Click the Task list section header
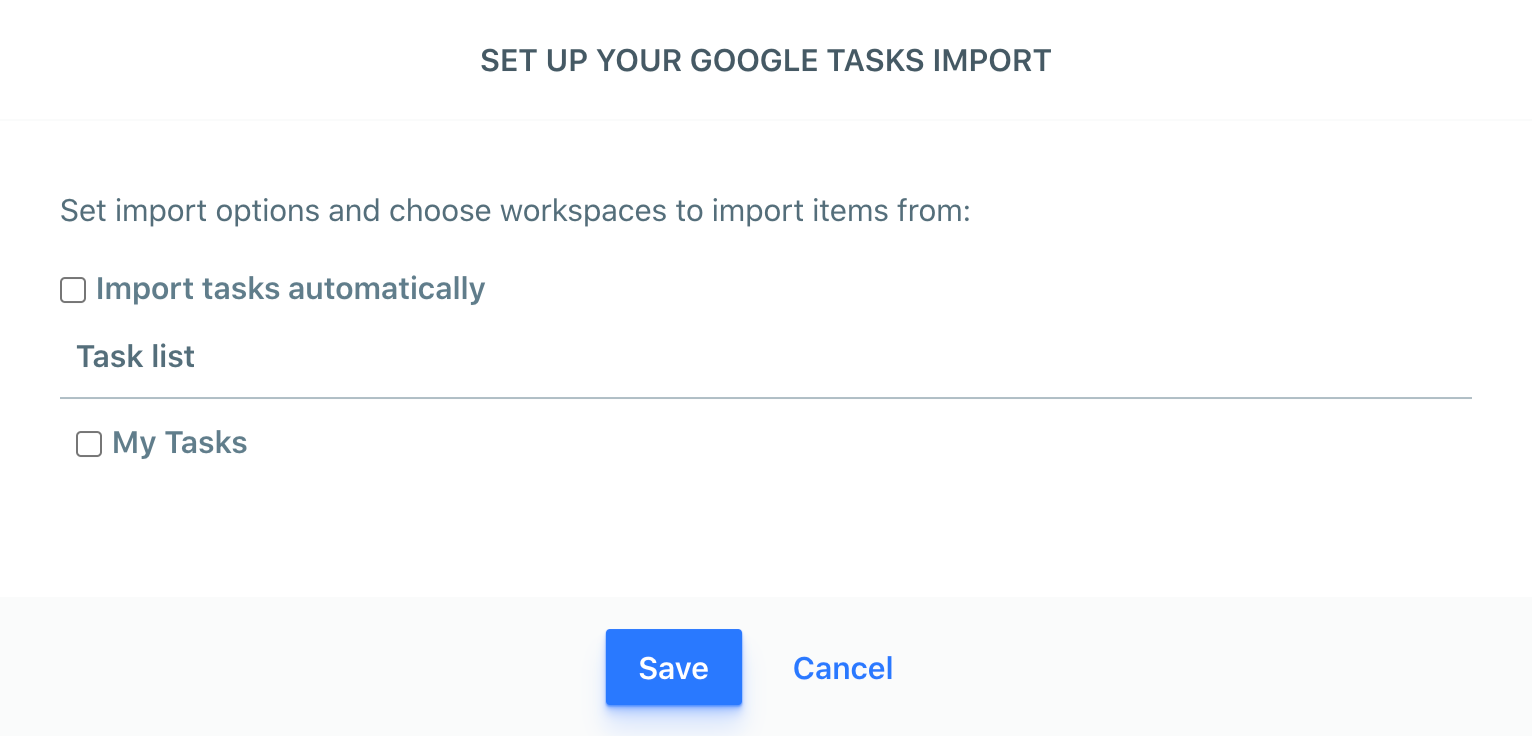1532x736 pixels. [x=135, y=356]
